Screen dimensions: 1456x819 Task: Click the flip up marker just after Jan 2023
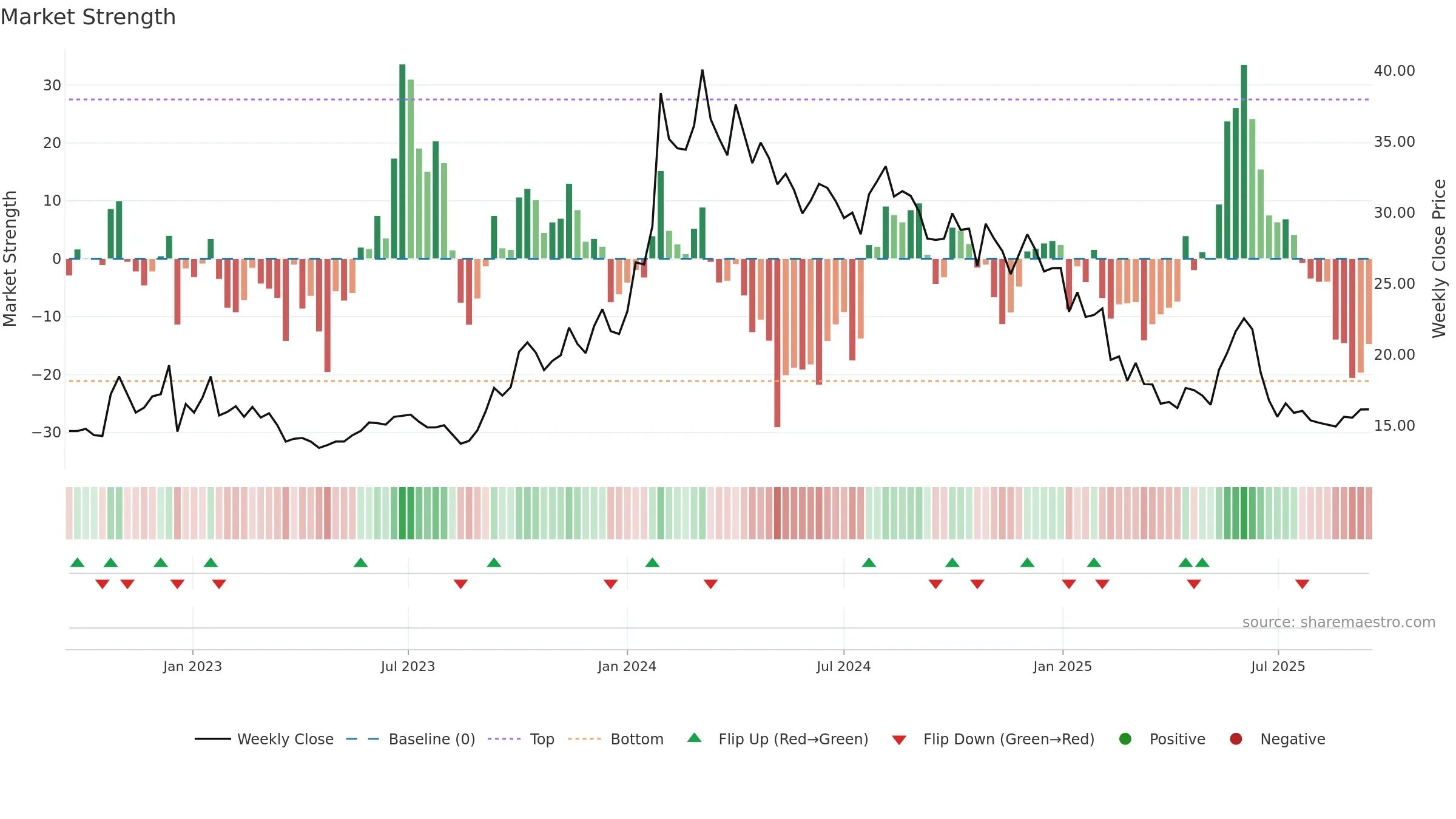tap(211, 562)
